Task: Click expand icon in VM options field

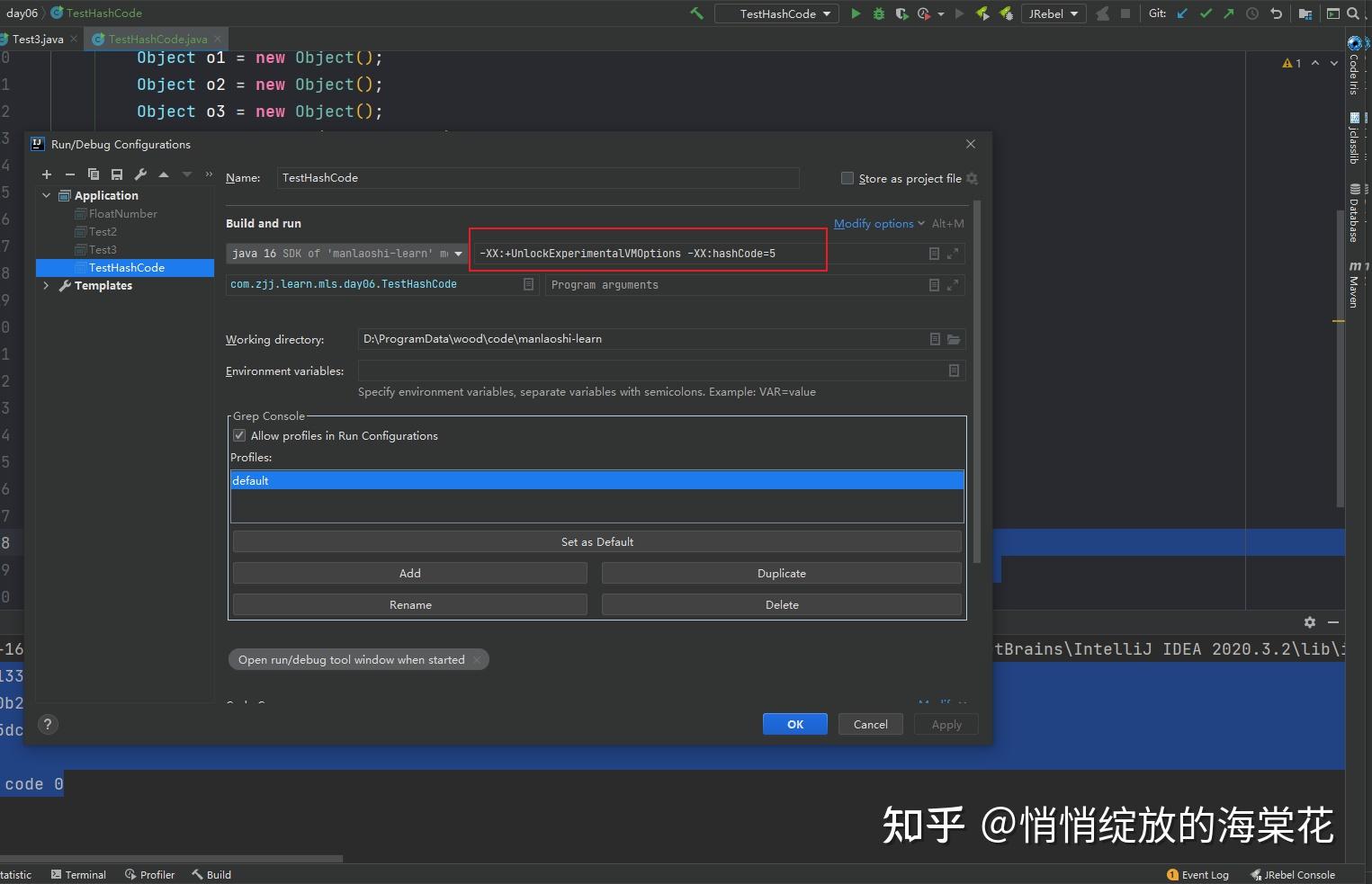Action: point(953,254)
